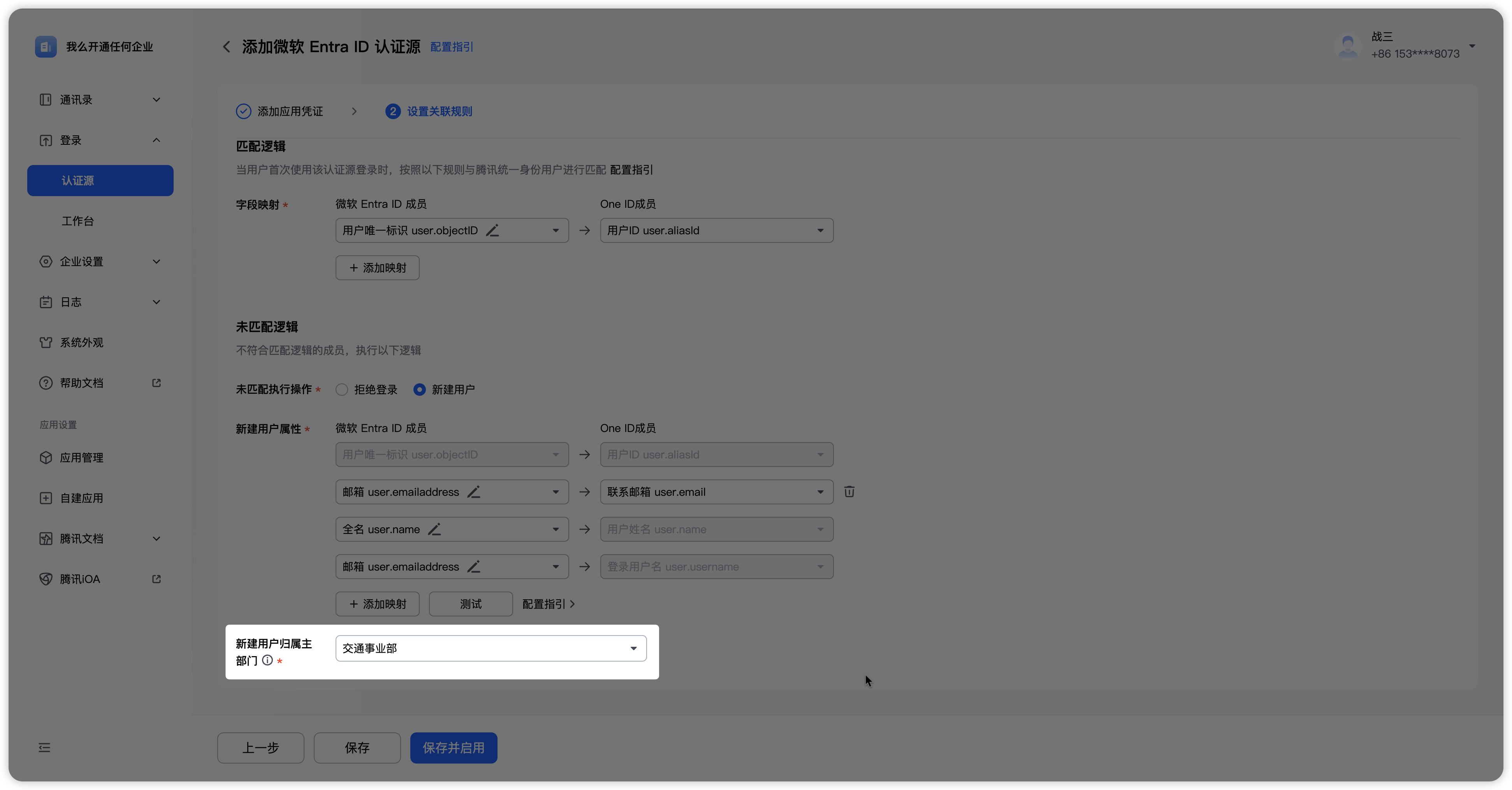Open 交通事业部 department dropdown

[x=491, y=649]
